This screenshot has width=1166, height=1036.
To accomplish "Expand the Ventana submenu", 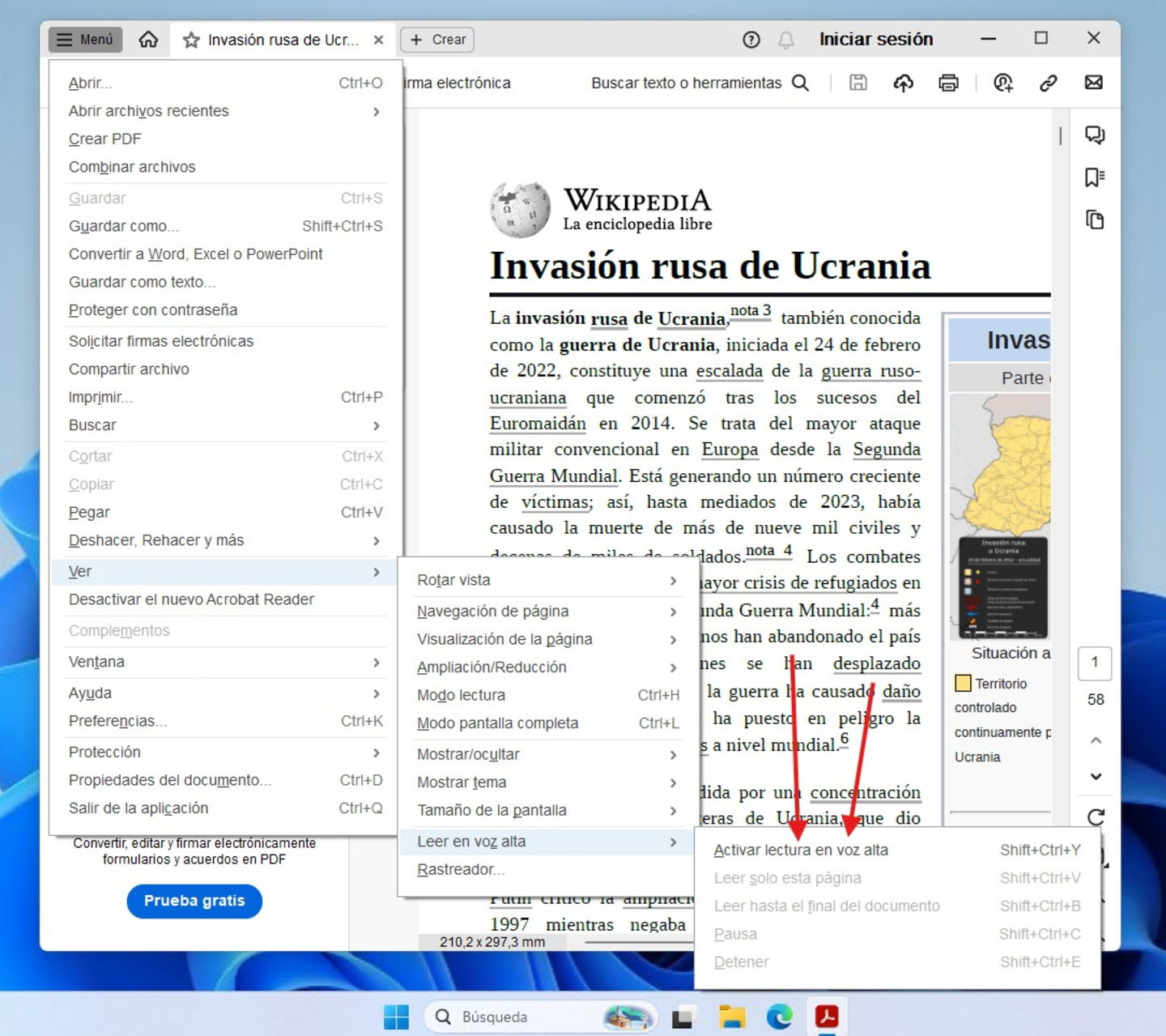I will (x=225, y=662).
